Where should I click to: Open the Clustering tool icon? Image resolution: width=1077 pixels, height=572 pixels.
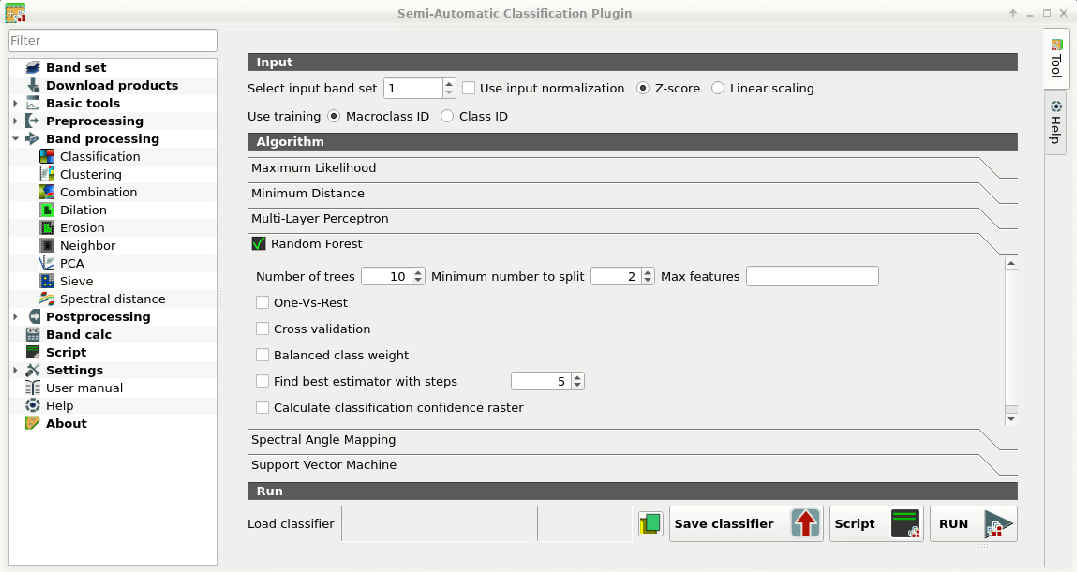coord(46,174)
